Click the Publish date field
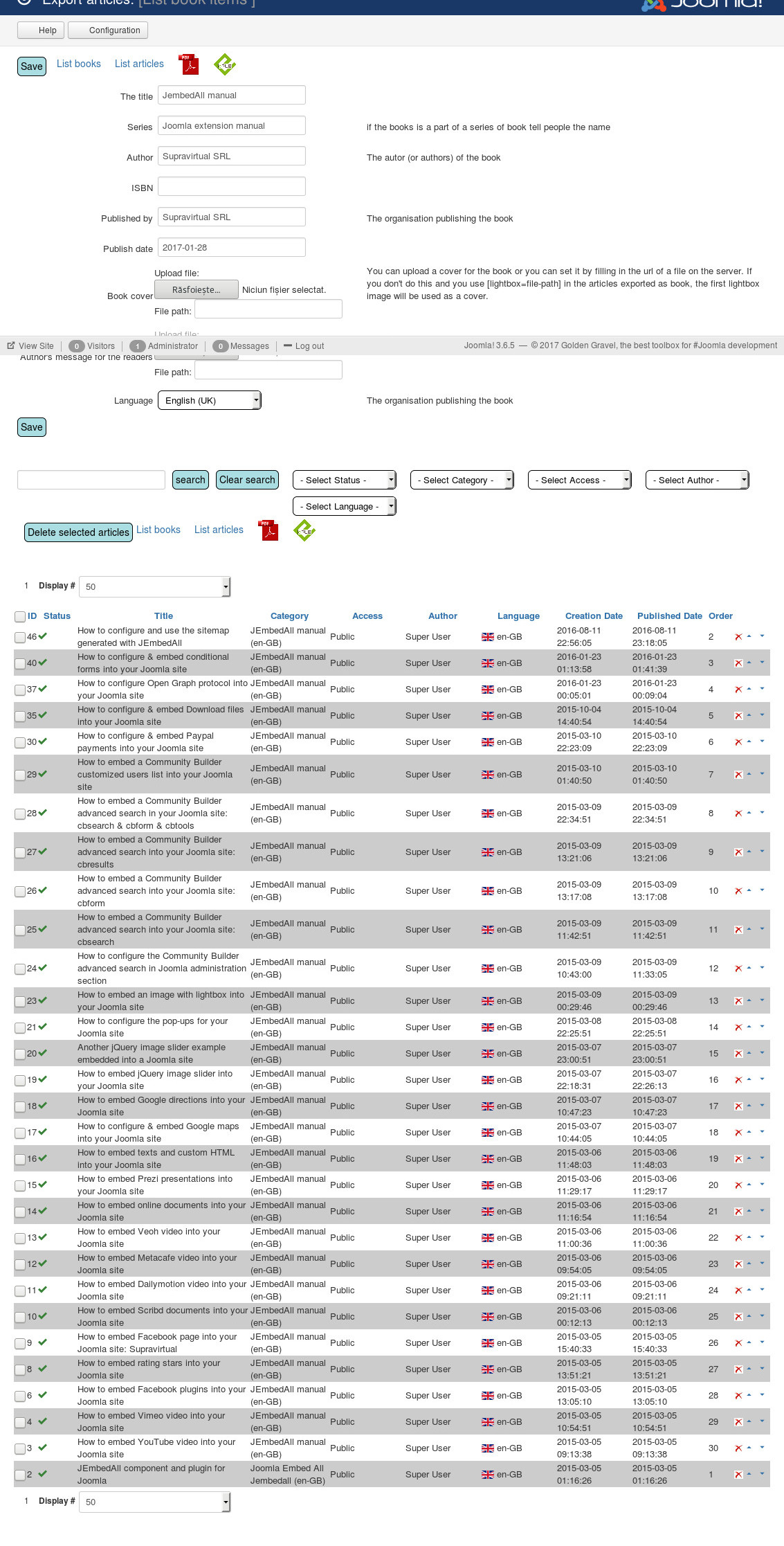The height and width of the screenshot is (1546, 784). tap(232, 247)
